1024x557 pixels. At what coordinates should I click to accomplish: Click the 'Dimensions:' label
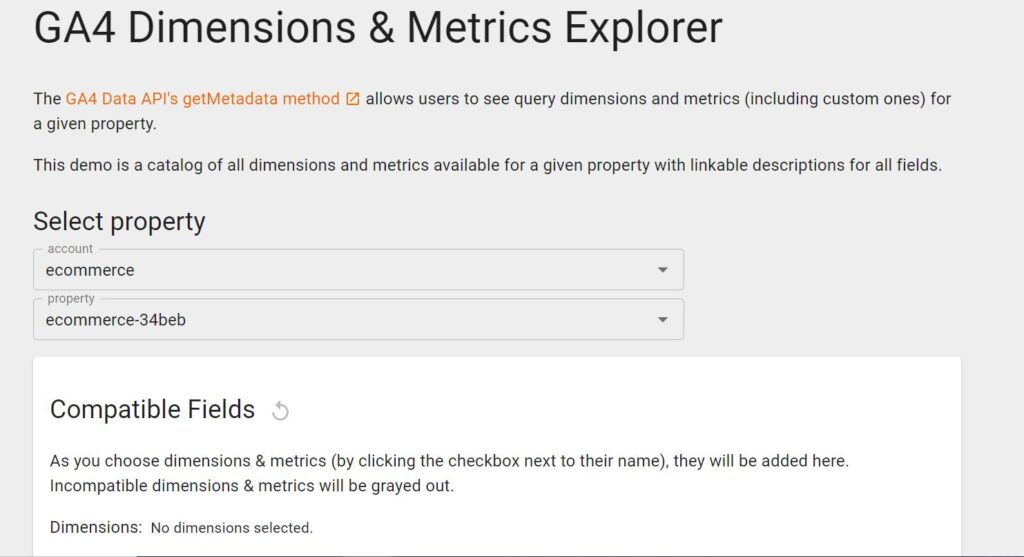pyautogui.click(x=96, y=527)
